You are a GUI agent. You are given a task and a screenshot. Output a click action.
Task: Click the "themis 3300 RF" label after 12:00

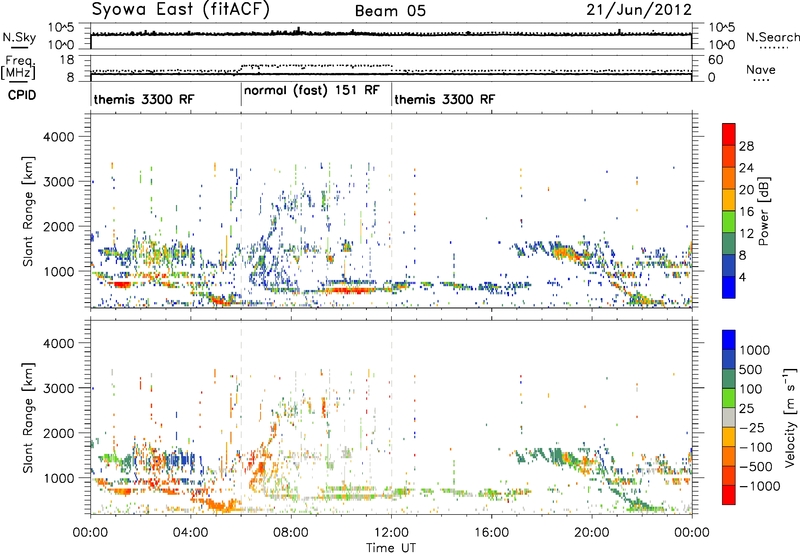(x=444, y=99)
